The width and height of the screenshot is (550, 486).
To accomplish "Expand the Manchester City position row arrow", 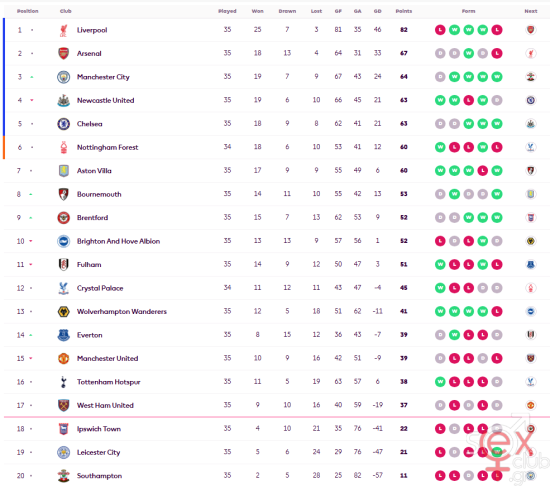I will click(32, 77).
